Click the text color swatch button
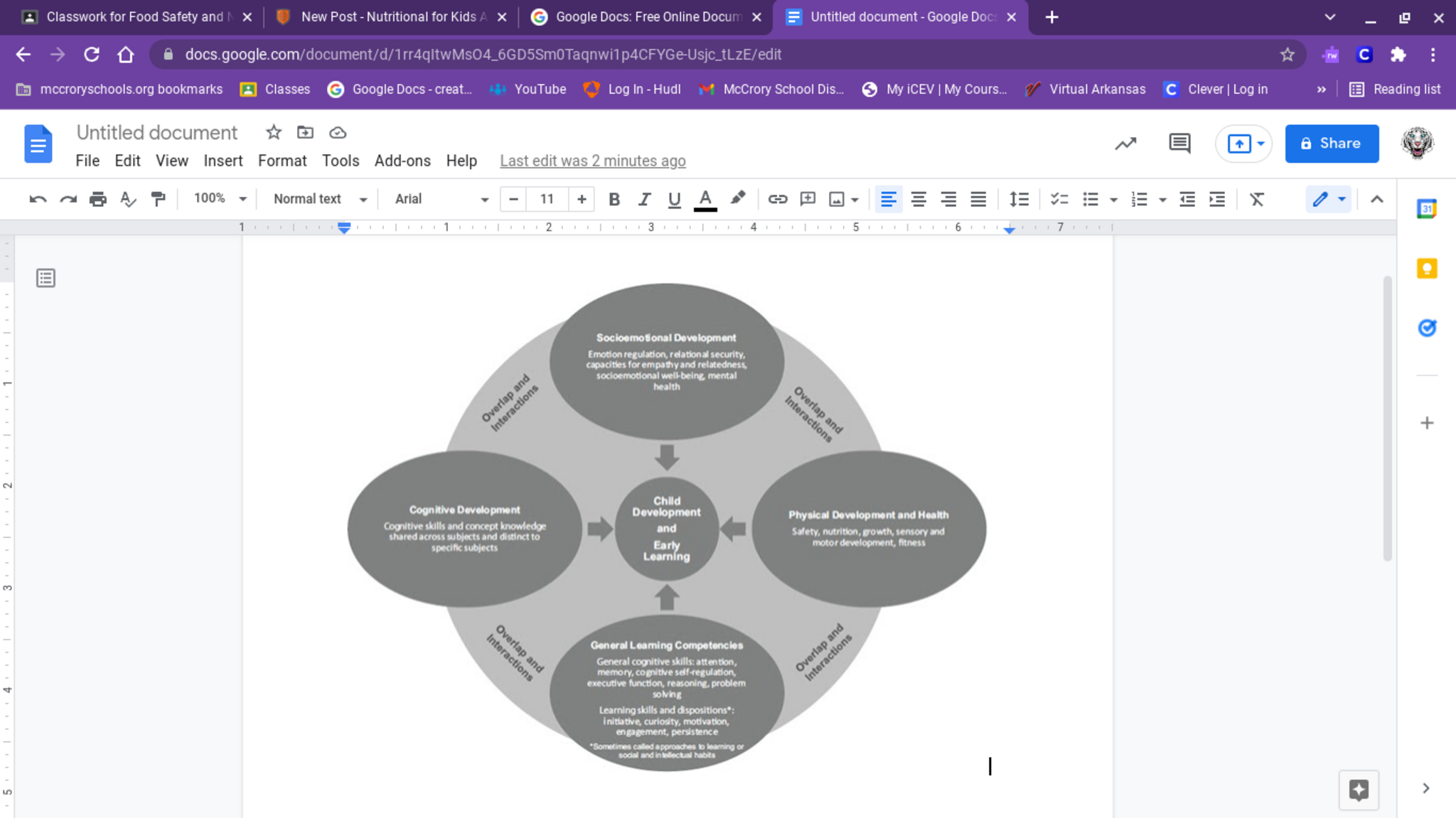This screenshot has height=818, width=1456. point(705,199)
